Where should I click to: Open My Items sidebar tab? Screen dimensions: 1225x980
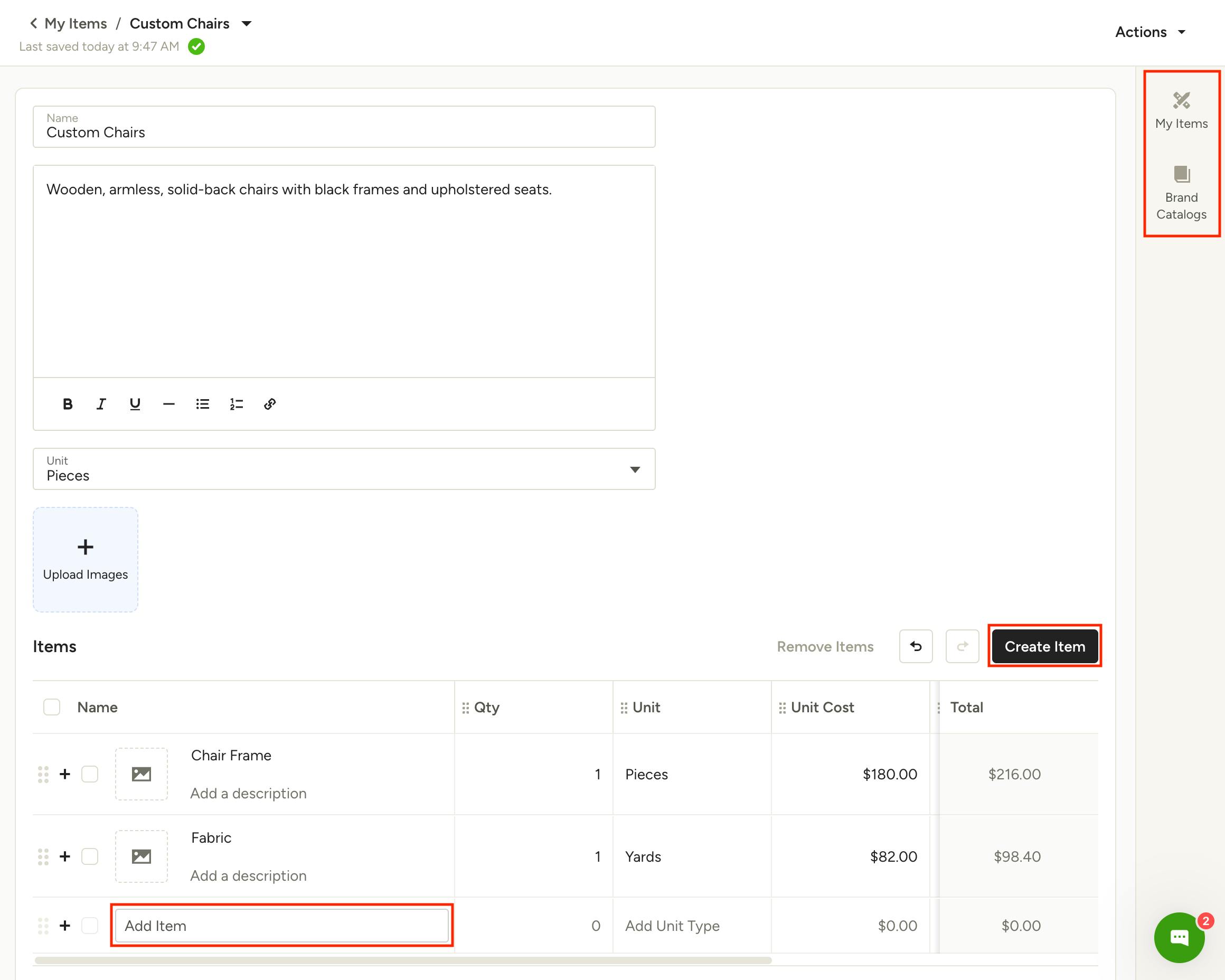(1181, 111)
